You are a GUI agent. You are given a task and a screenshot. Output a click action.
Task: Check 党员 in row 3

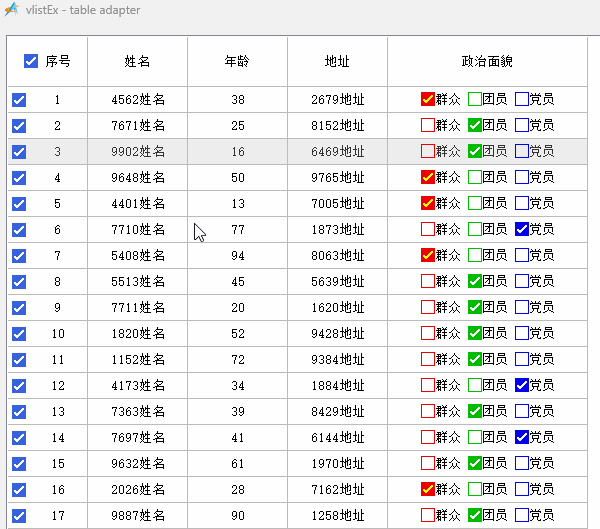tap(522, 151)
